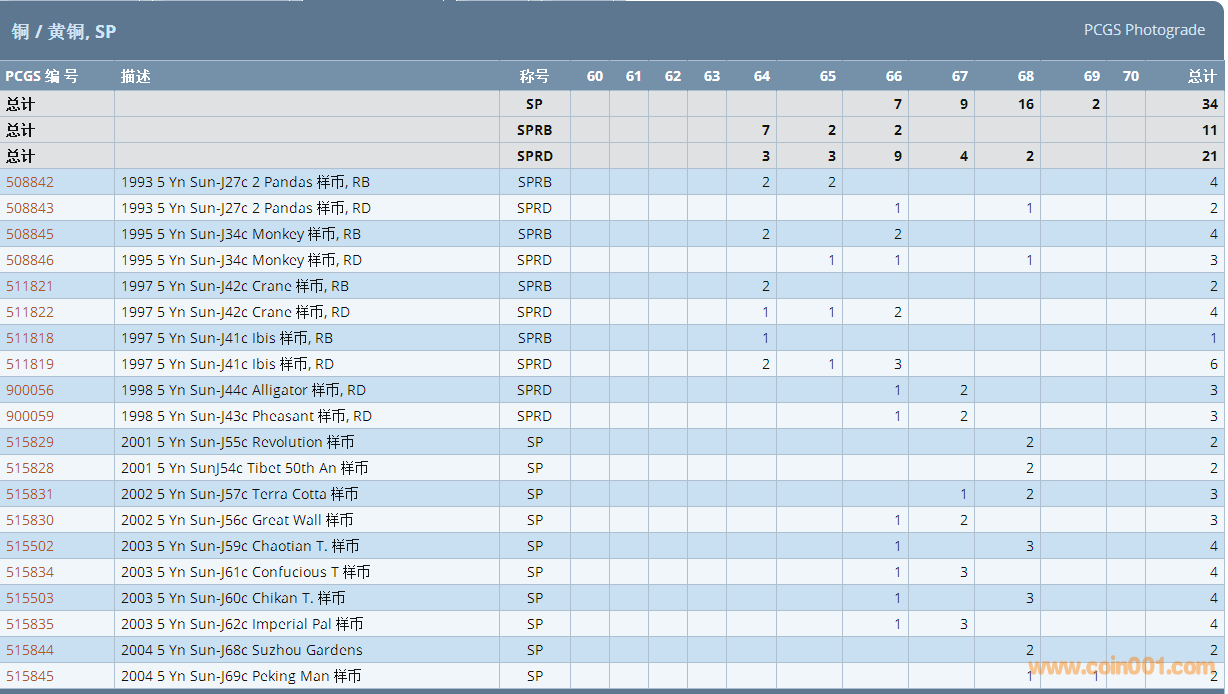Image resolution: width=1228 pixels, height=694 pixels.
Task: Open PCGS number 515502 Chaotian link
Action: (x=30, y=546)
